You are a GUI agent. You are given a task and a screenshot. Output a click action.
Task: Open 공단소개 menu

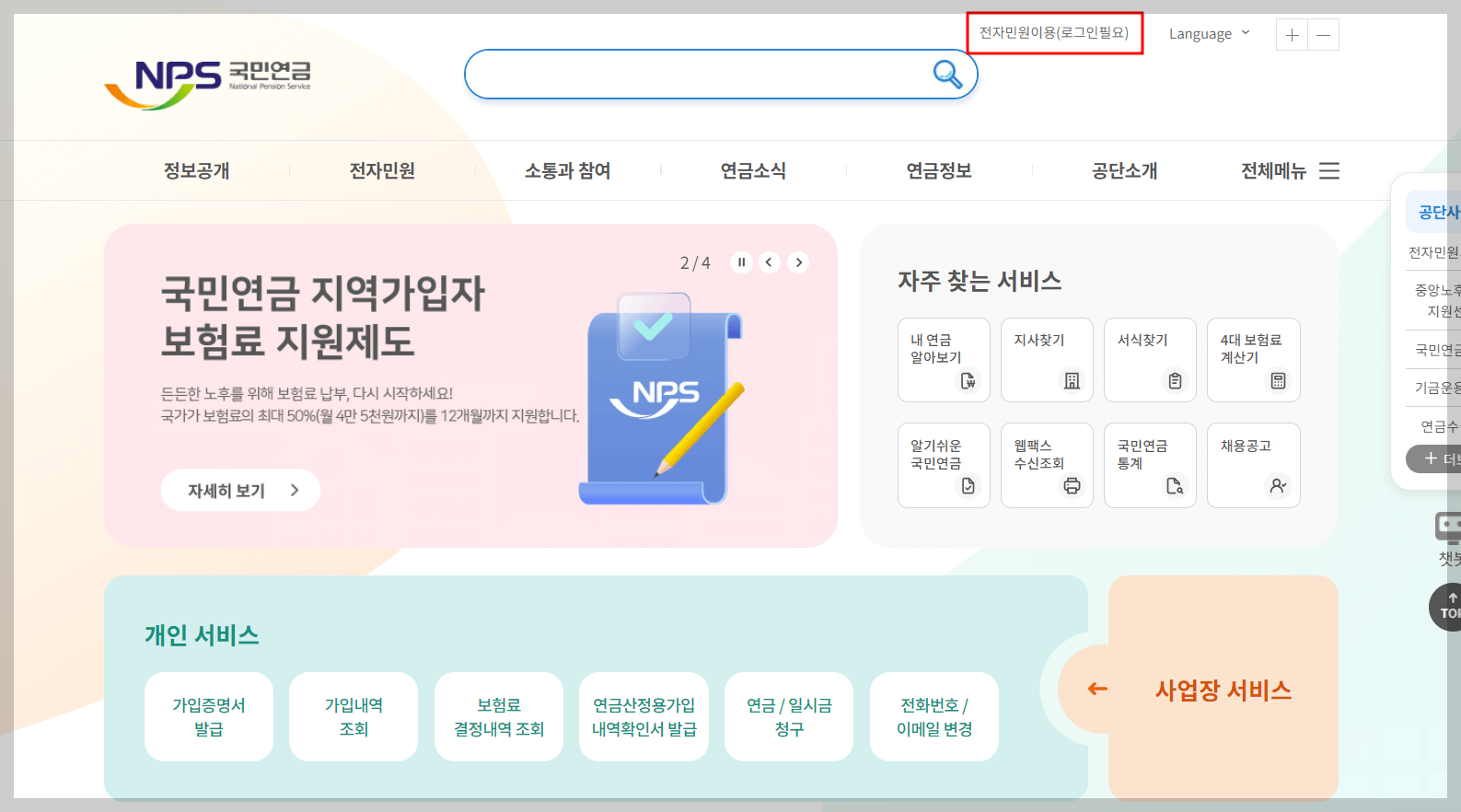pyautogui.click(x=1125, y=170)
